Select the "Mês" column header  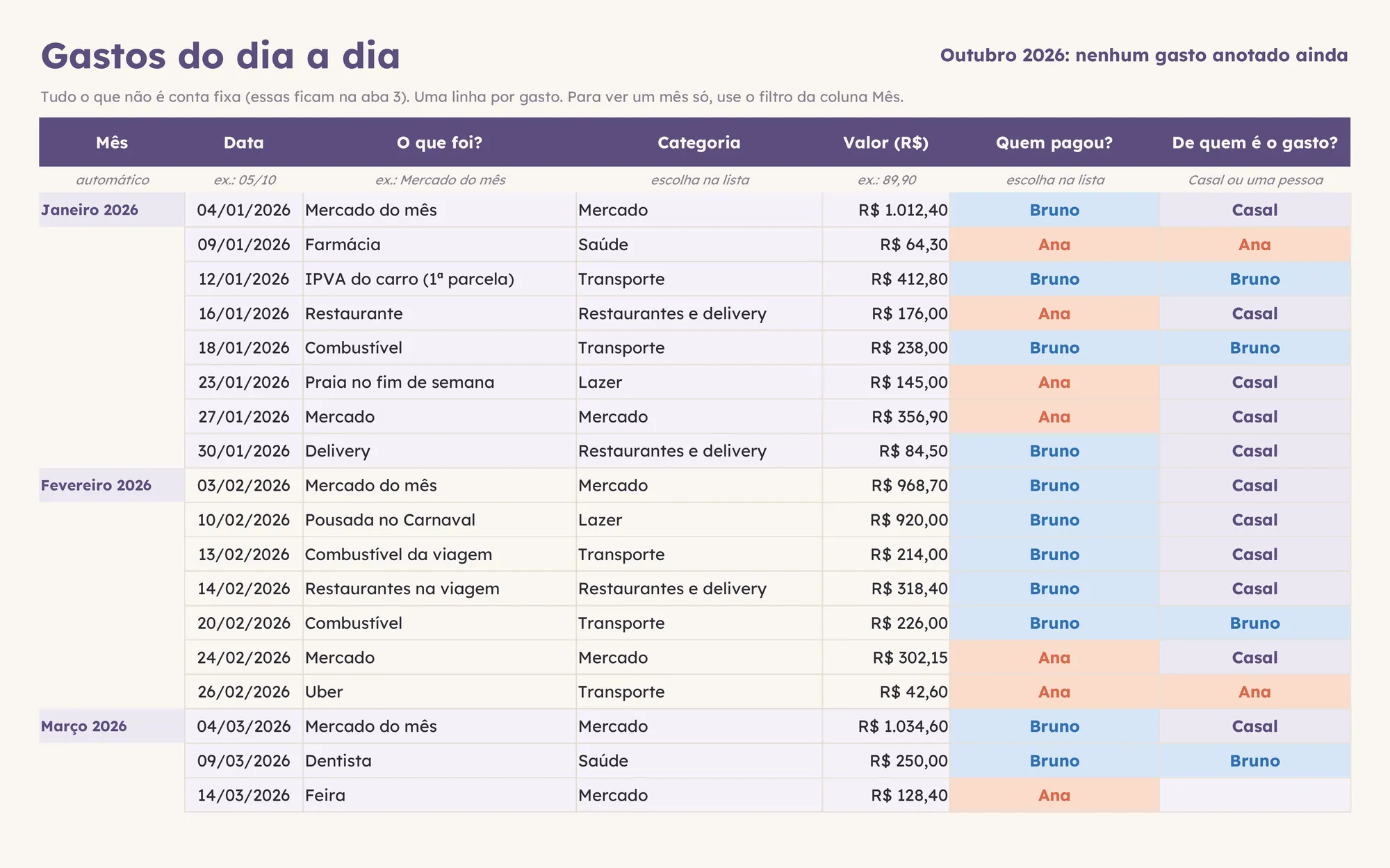(112, 142)
